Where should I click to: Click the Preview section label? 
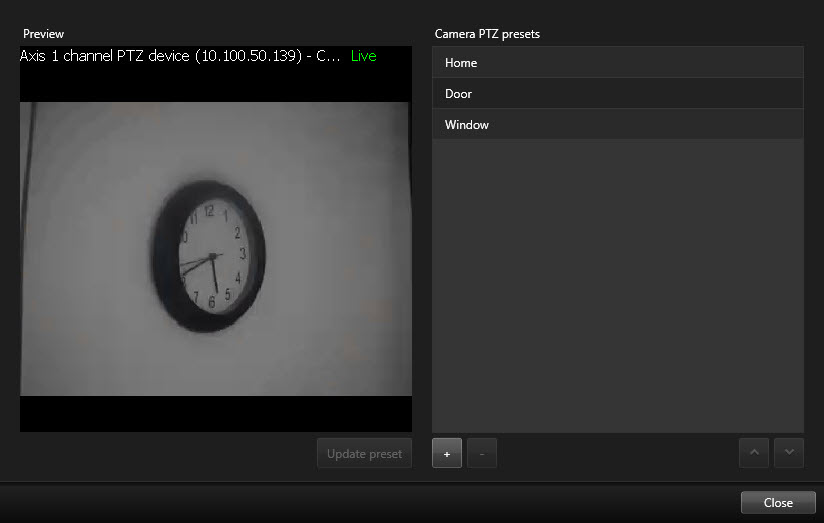coord(43,34)
